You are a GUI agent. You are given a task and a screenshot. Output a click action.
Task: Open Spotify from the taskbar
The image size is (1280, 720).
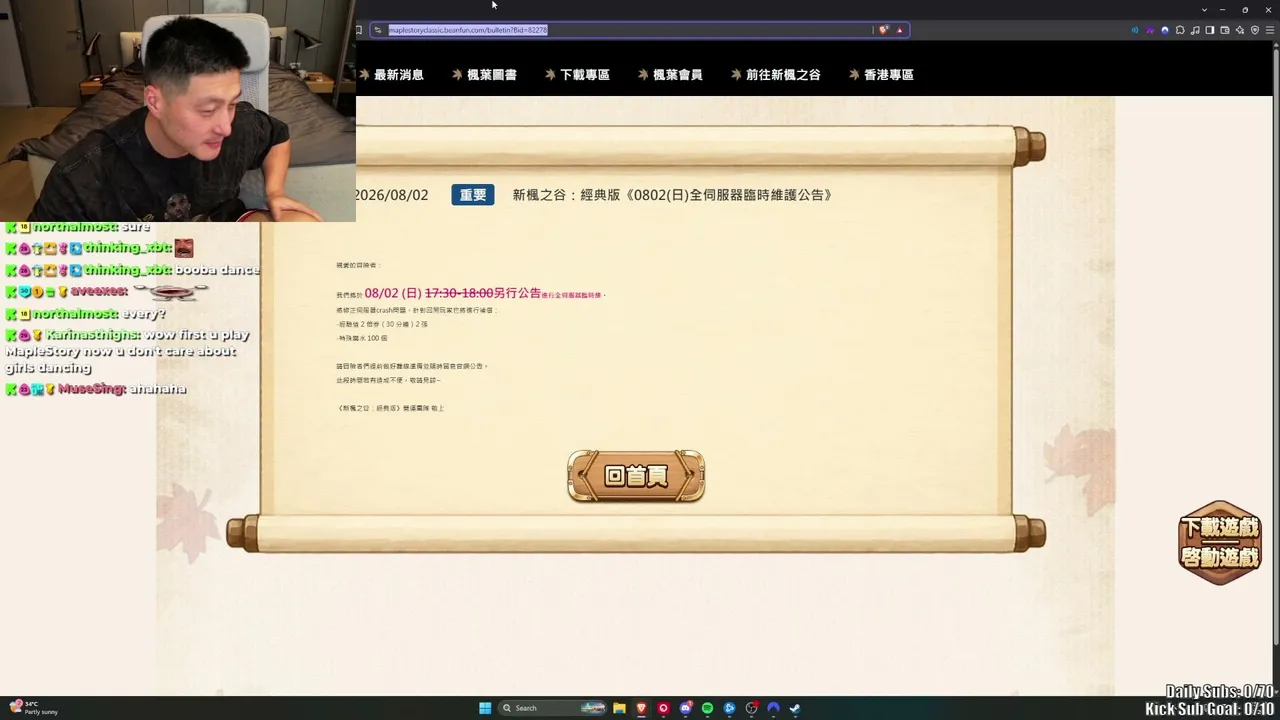click(707, 708)
